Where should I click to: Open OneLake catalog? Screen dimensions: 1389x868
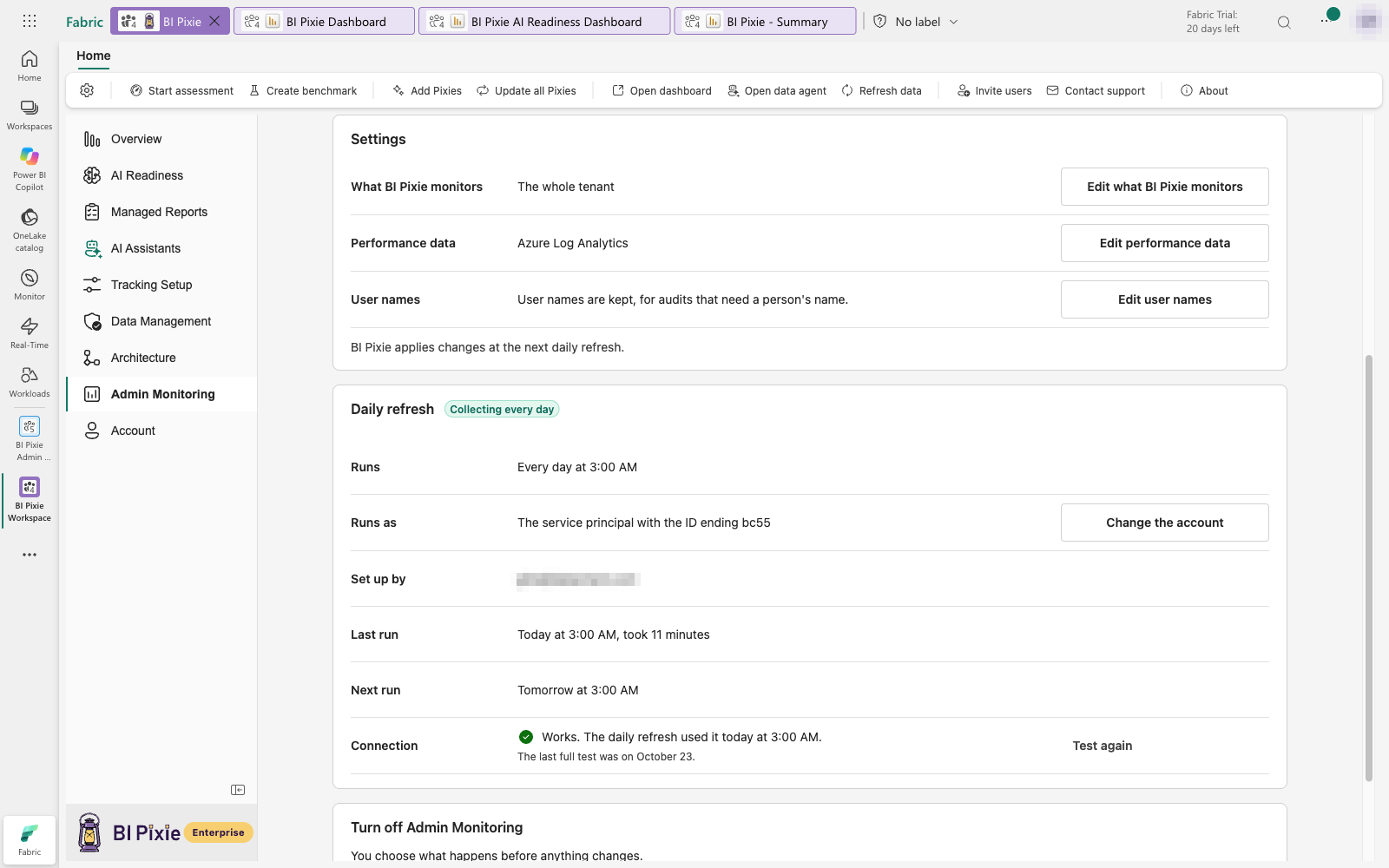(x=30, y=230)
